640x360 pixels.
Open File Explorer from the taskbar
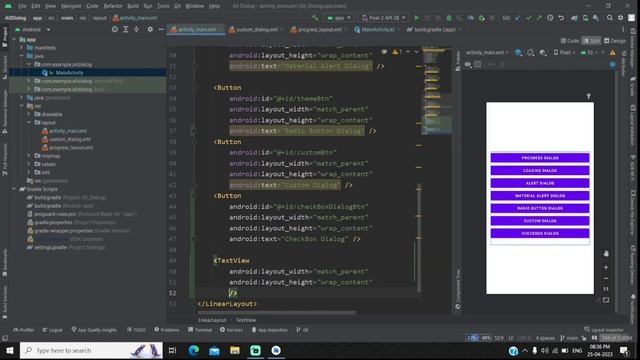(235, 350)
